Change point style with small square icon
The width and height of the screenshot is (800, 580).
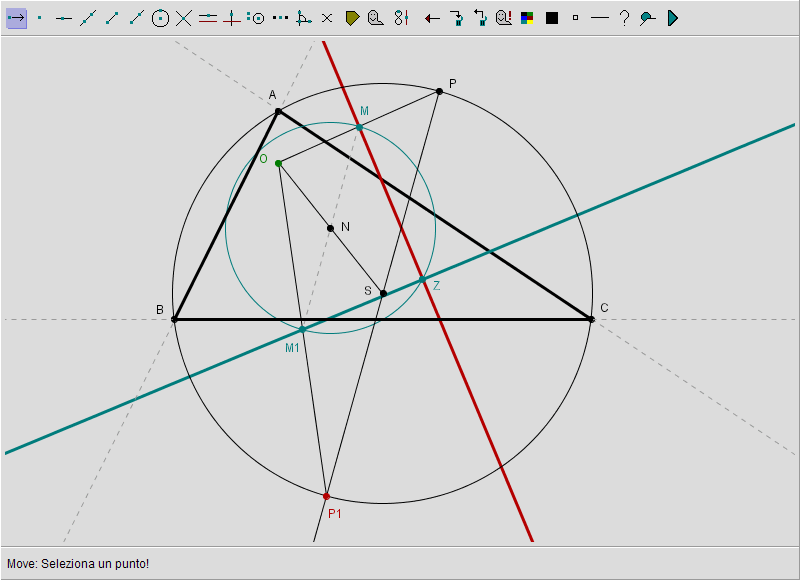[x=576, y=18]
